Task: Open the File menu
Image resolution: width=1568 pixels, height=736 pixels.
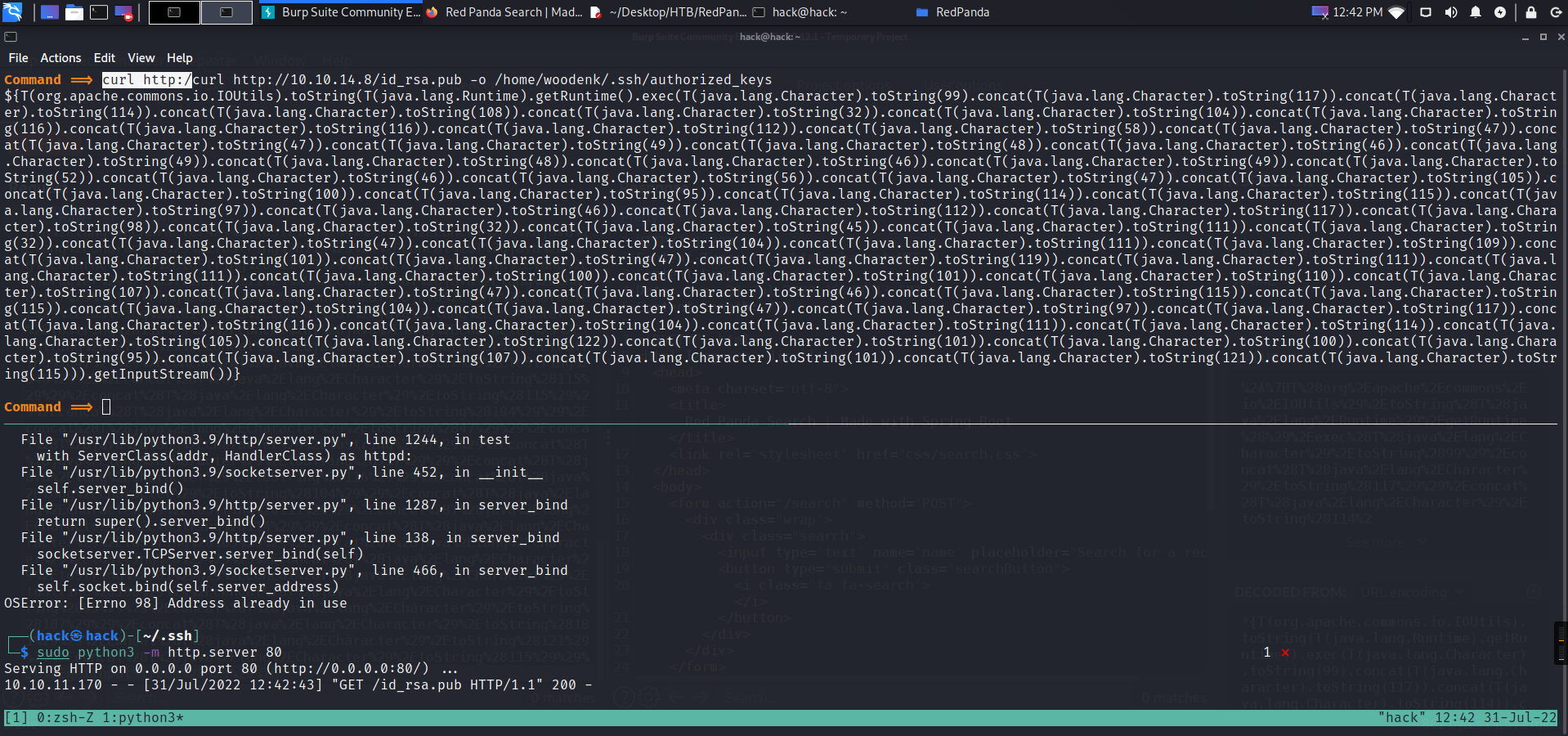Action: click(18, 58)
